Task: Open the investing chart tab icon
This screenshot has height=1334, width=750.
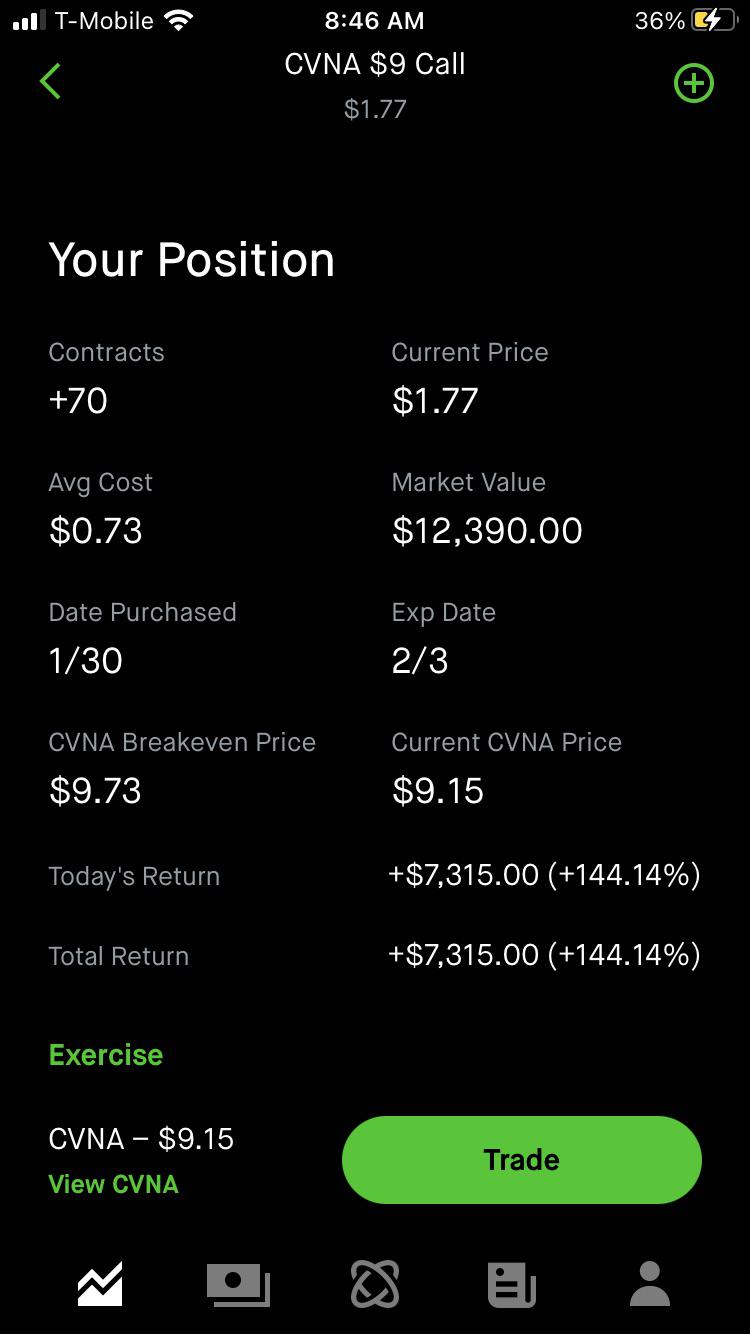Action: [x=100, y=1283]
